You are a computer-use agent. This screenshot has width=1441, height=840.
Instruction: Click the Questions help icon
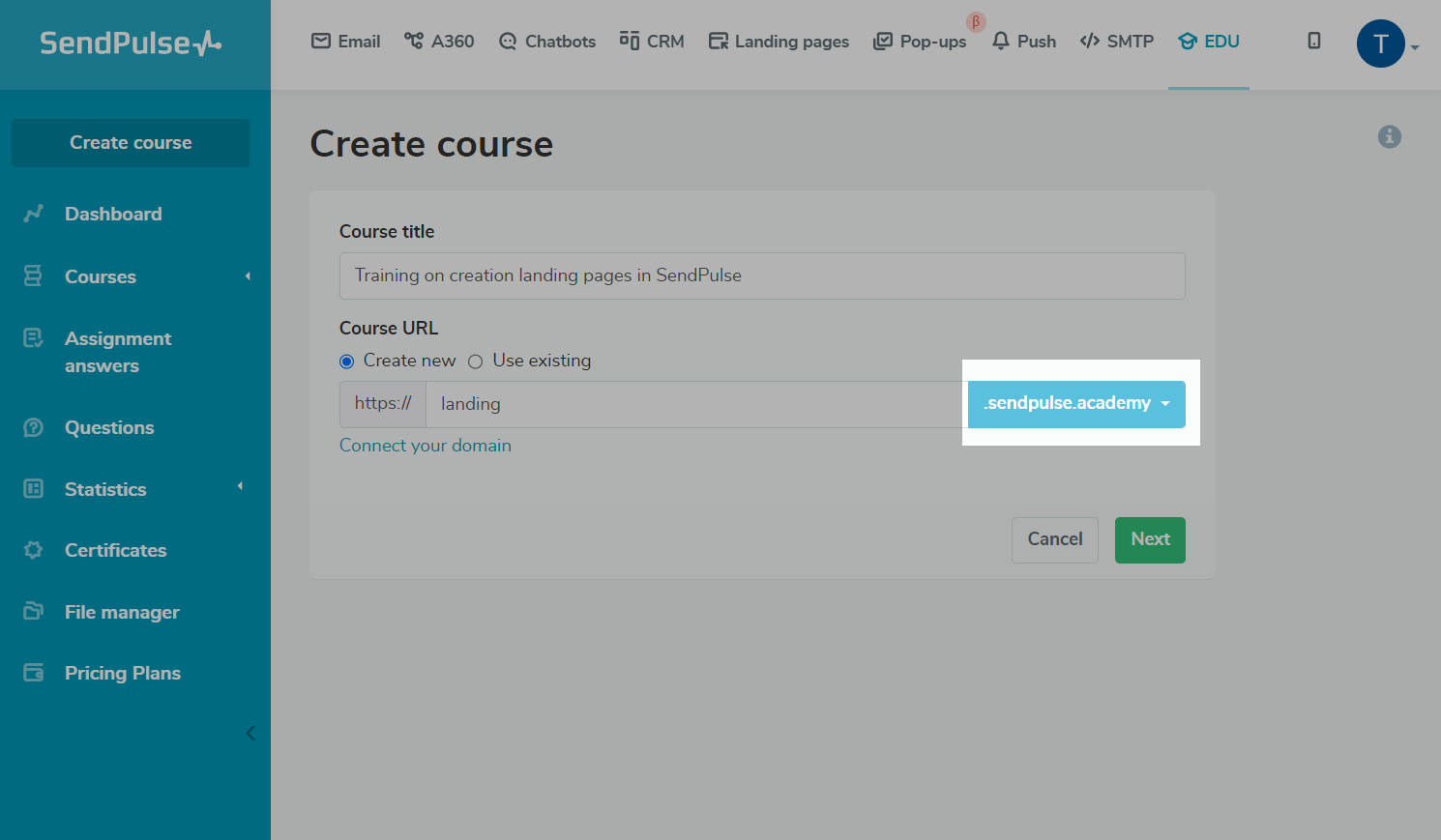[x=33, y=427]
